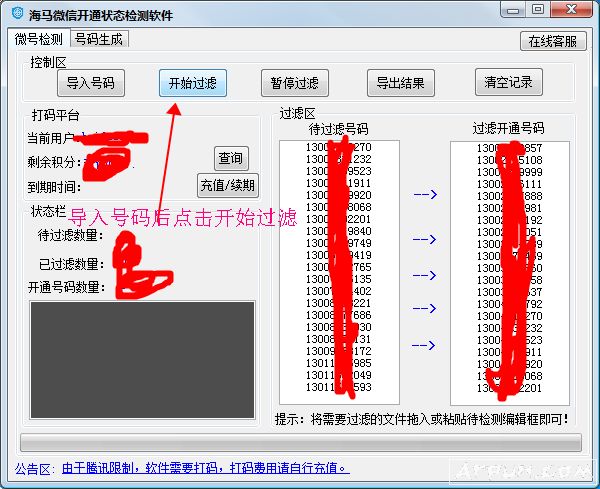Select the number ending 6111 in 过滤开通号码
The image size is (600, 489).
click(x=509, y=184)
